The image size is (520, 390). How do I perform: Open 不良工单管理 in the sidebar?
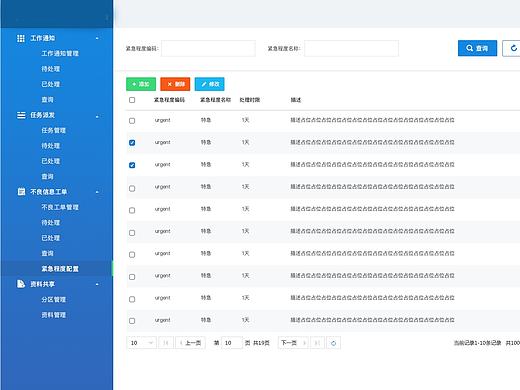[x=60, y=207]
